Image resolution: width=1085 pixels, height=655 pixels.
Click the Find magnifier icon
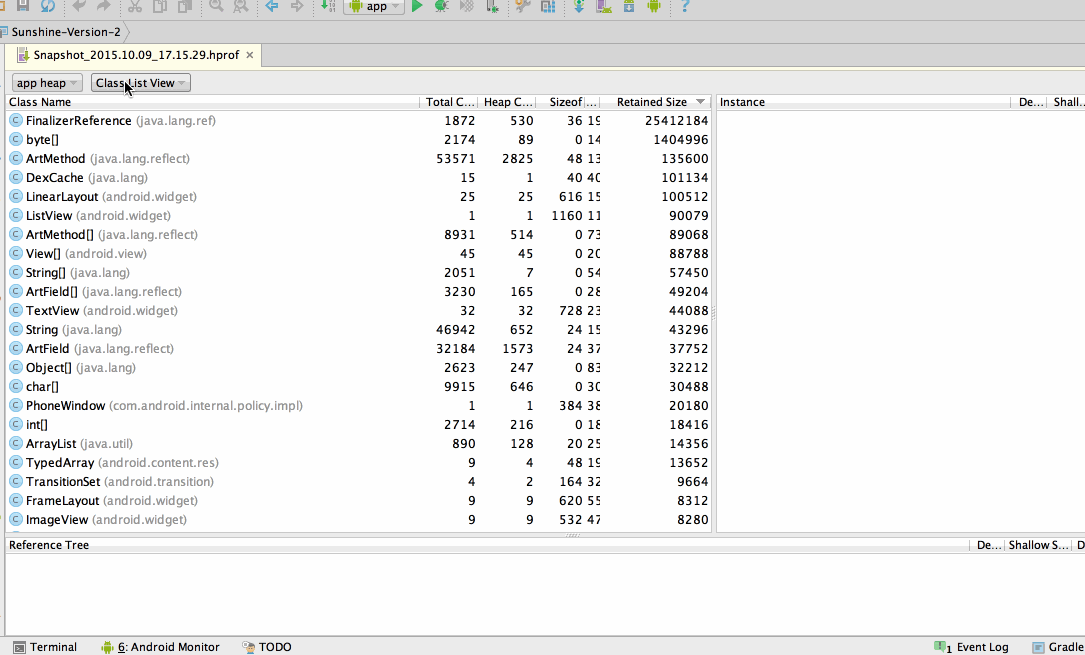tap(216, 6)
